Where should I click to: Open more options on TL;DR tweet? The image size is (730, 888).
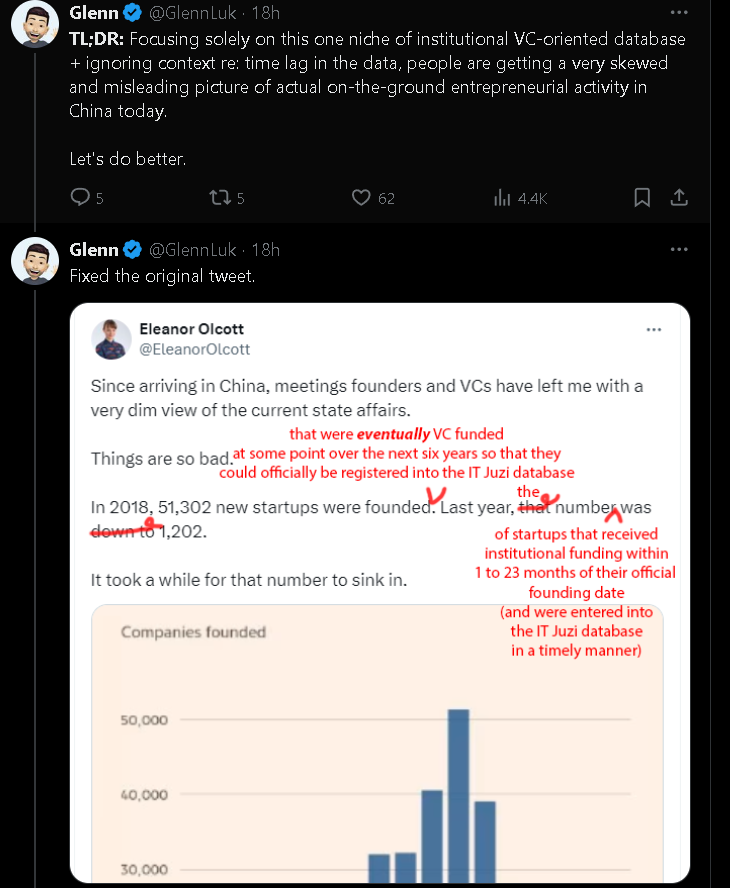pyautogui.click(x=679, y=13)
